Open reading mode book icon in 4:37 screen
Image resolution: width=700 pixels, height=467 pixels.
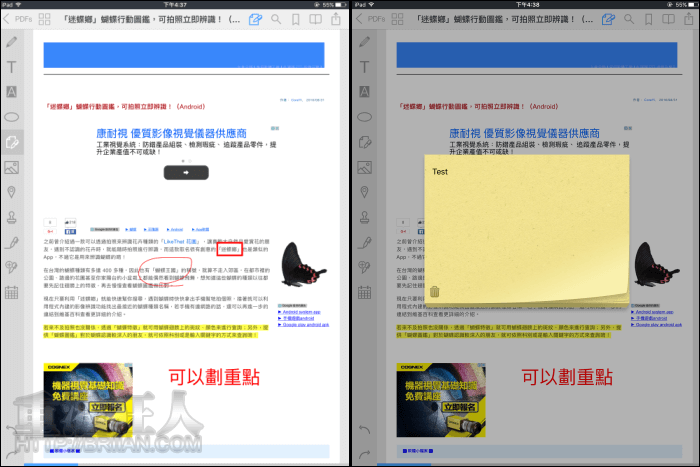[316, 18]
